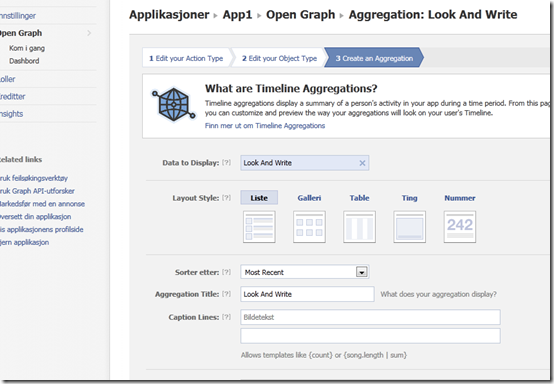The image size is (554, 384).
Task: Click the Timeline Aggregations globe icon
Action: coord(173,105)
